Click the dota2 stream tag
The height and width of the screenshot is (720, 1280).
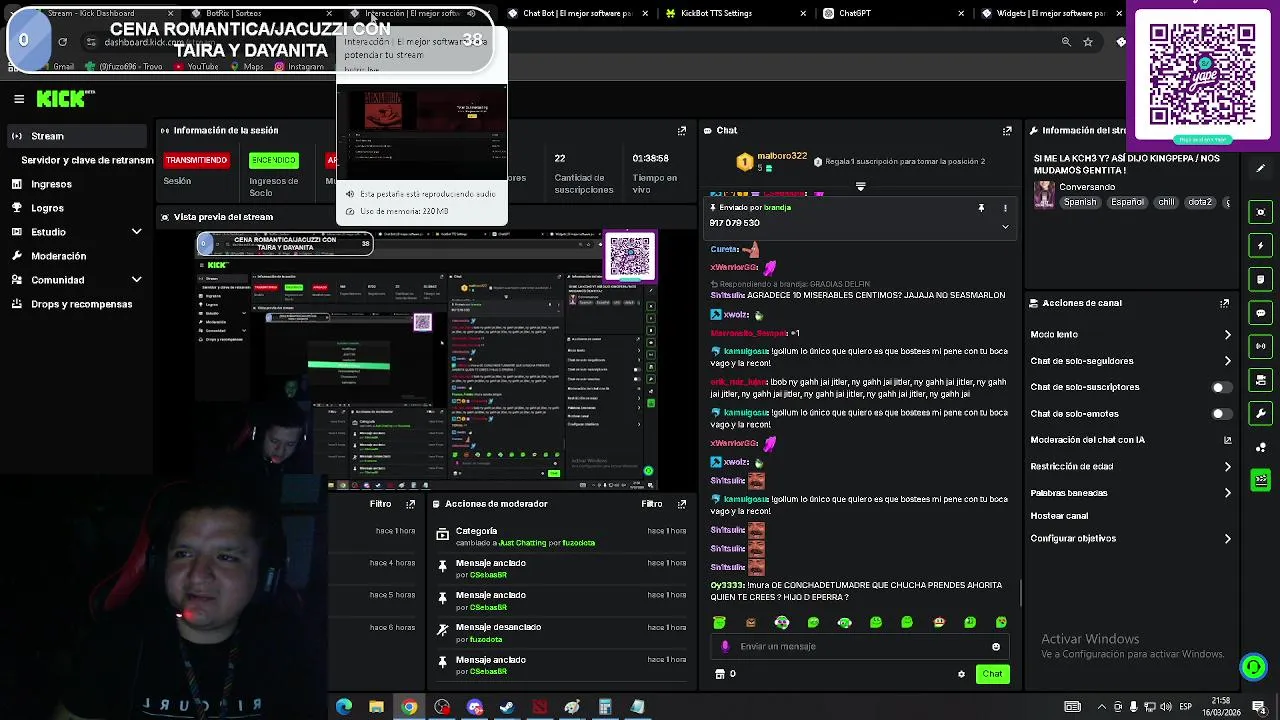(x=1200, y=202)
